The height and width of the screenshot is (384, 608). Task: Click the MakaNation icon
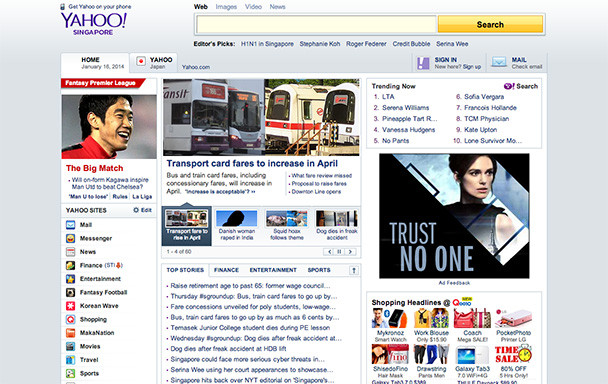70,333
